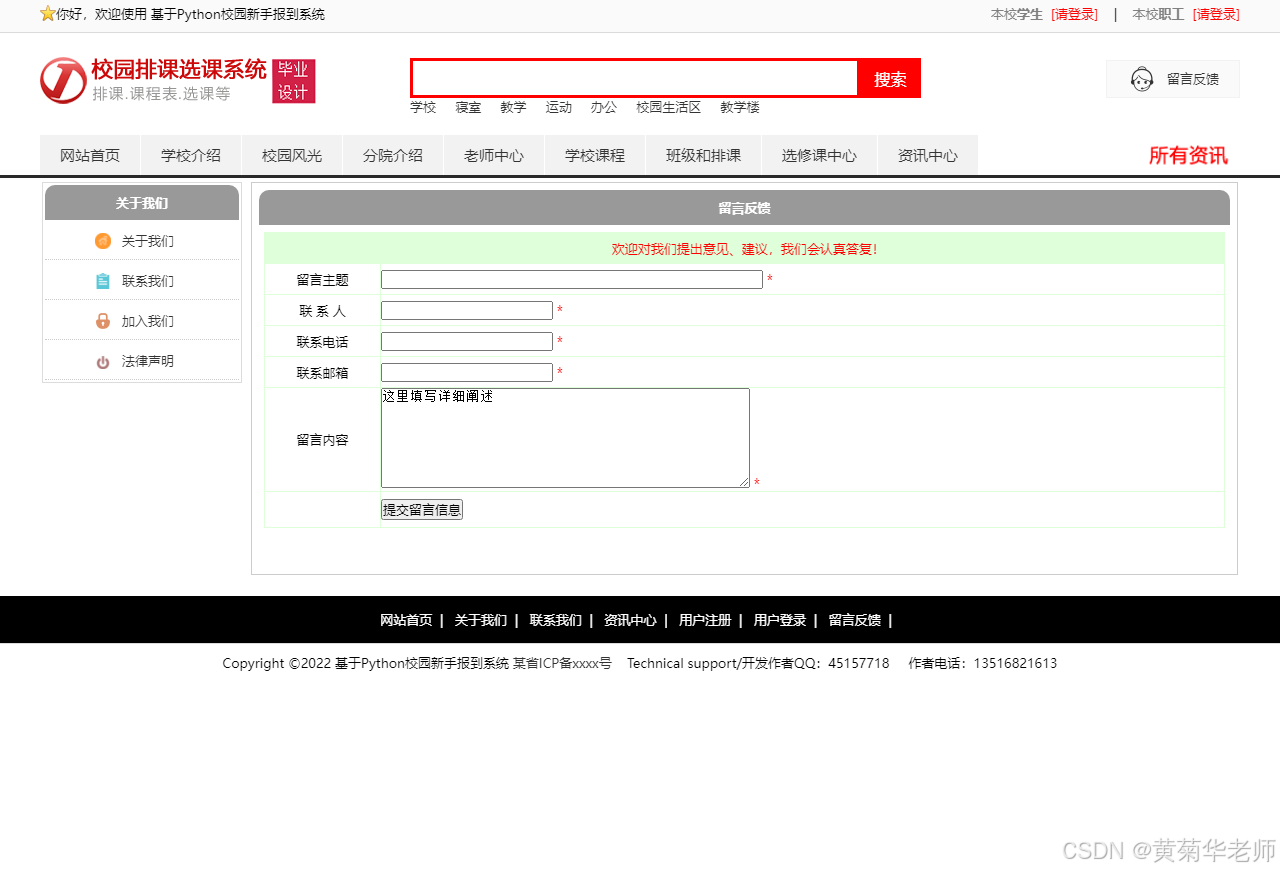Submit the form with 提交留言信息 button
Screen dimensions: 1280x872
421,510
